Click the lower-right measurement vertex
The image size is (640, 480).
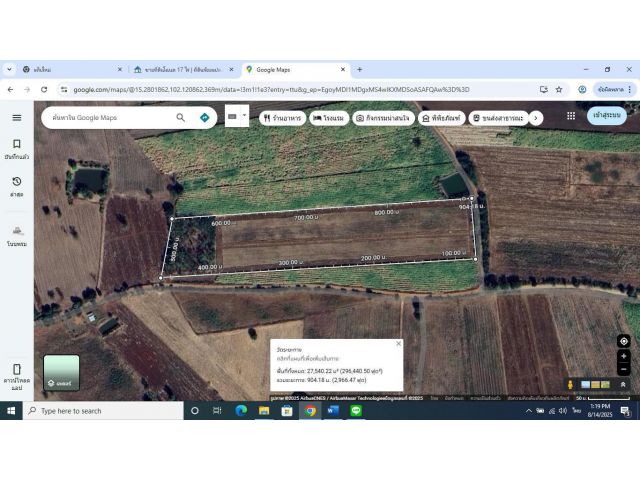tap(476, 259)
